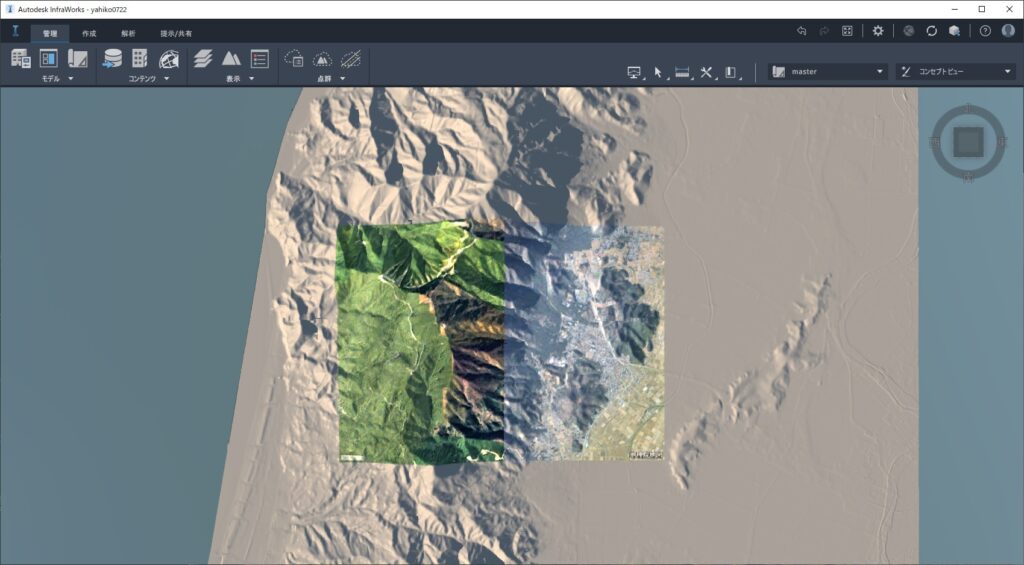The image size is (1024, 565).
Task: Click the measure distance tool
Action: [682, 73]
